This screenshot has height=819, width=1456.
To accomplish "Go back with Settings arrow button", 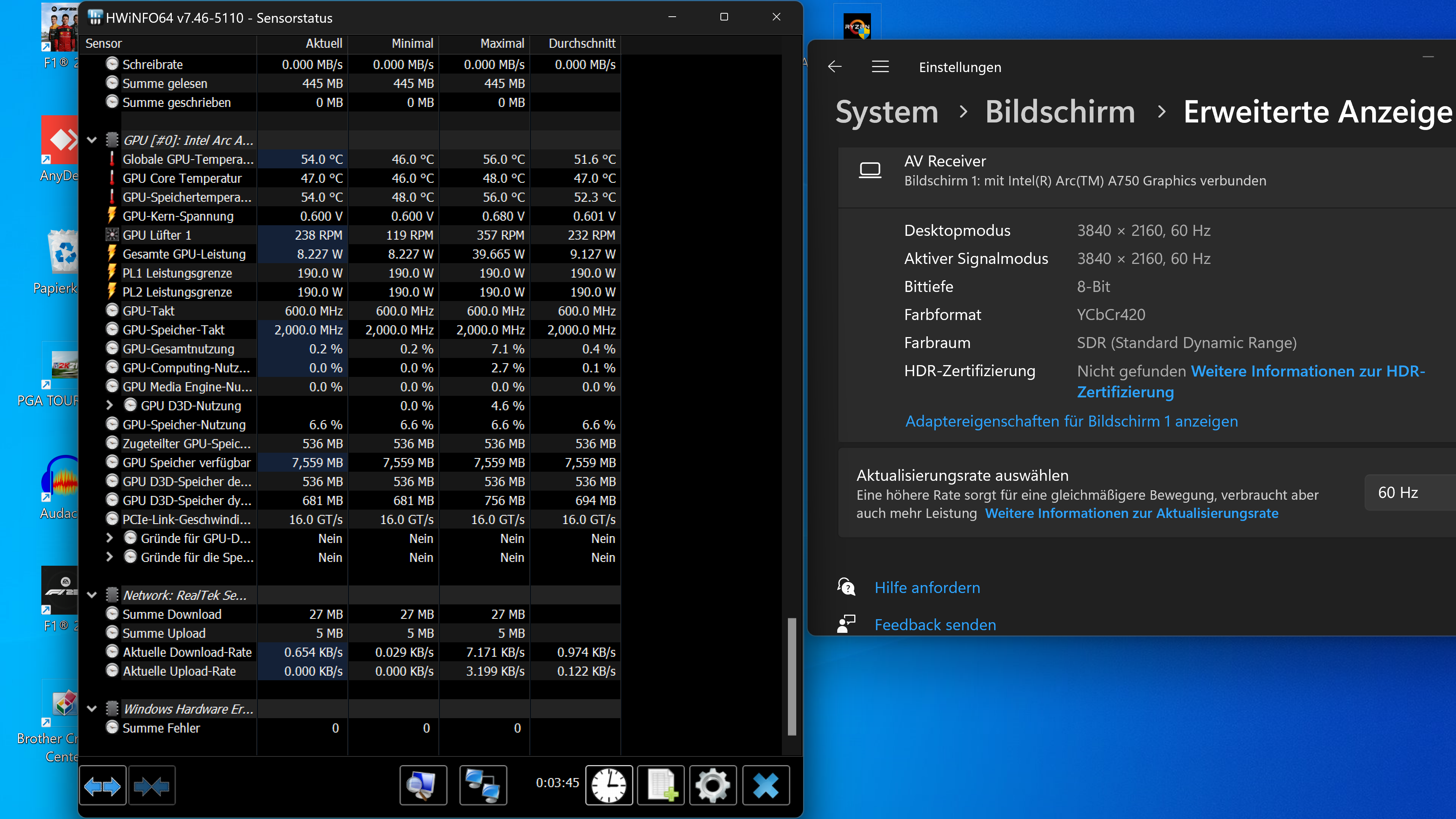I will coord(835,67).
